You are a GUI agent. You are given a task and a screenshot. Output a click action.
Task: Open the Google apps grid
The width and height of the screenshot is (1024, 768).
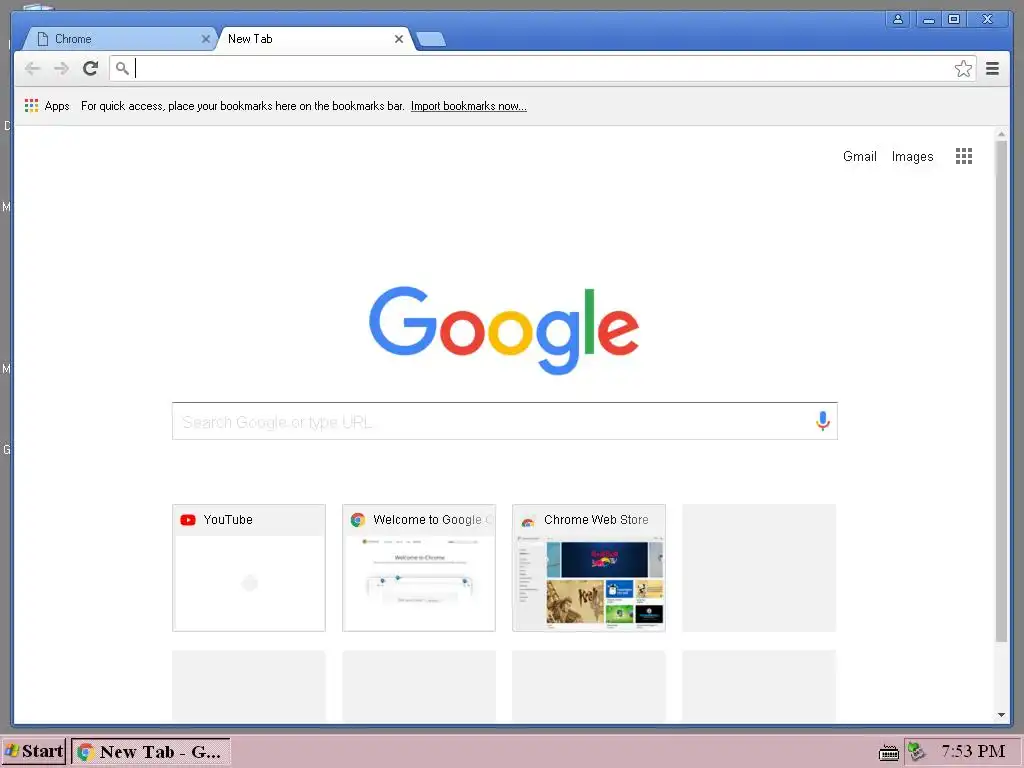[963, 156]
